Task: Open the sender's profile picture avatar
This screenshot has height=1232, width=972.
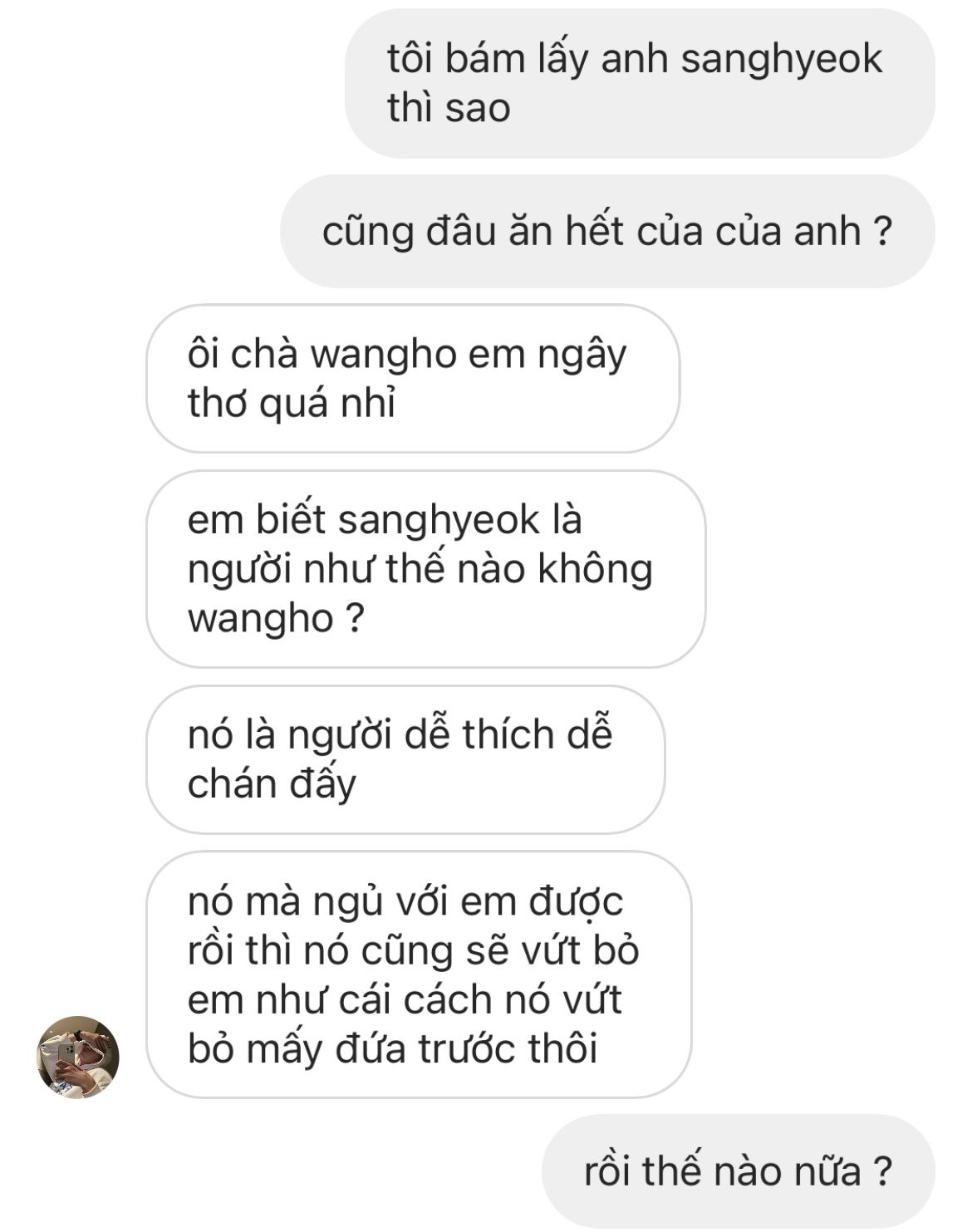Action: (x=78, y=1057)
